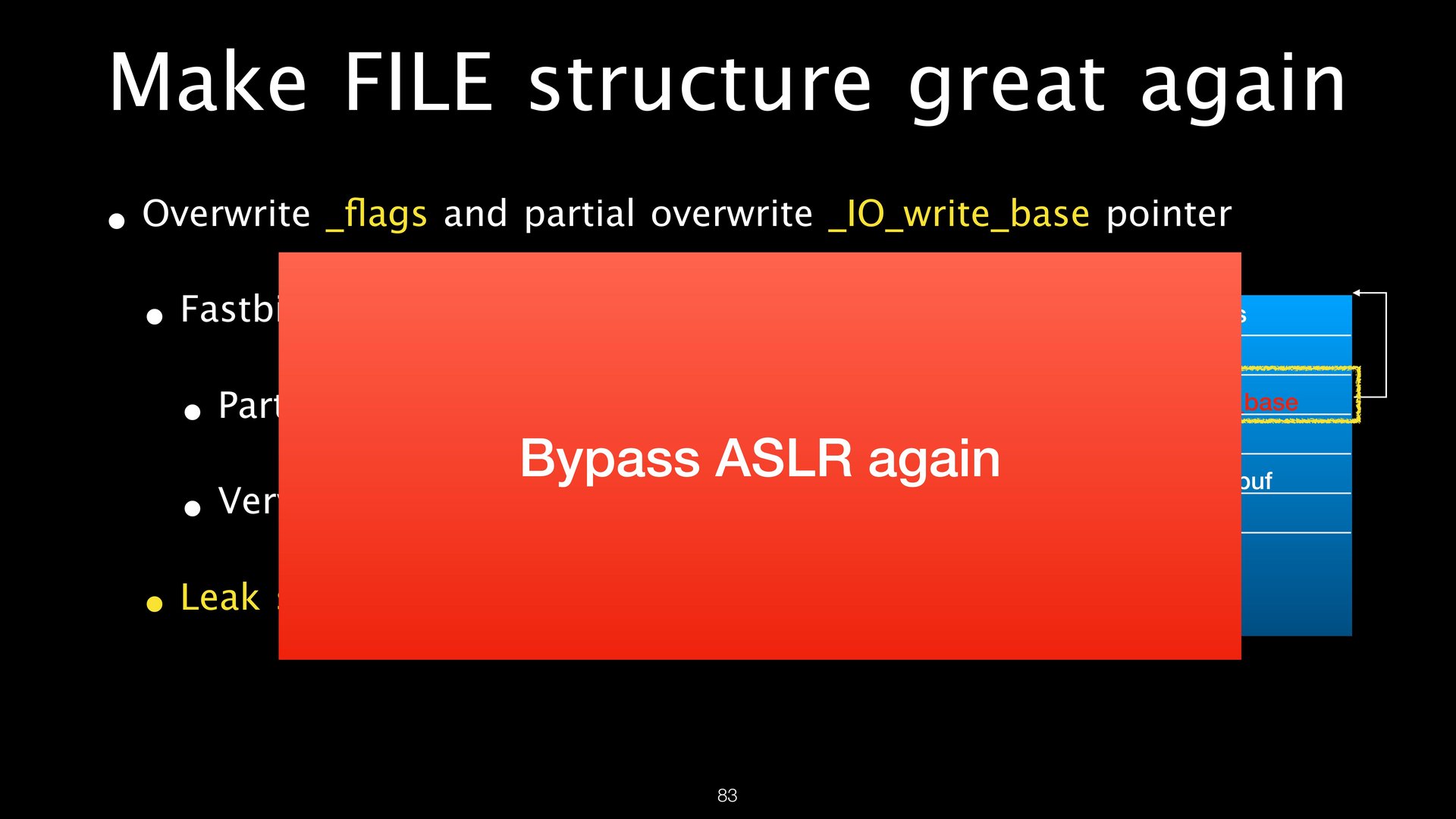This screenshot has width=1456, height=819.
Task: Click the yellow '_IO_write_base' text
Action: coord(959,214)
